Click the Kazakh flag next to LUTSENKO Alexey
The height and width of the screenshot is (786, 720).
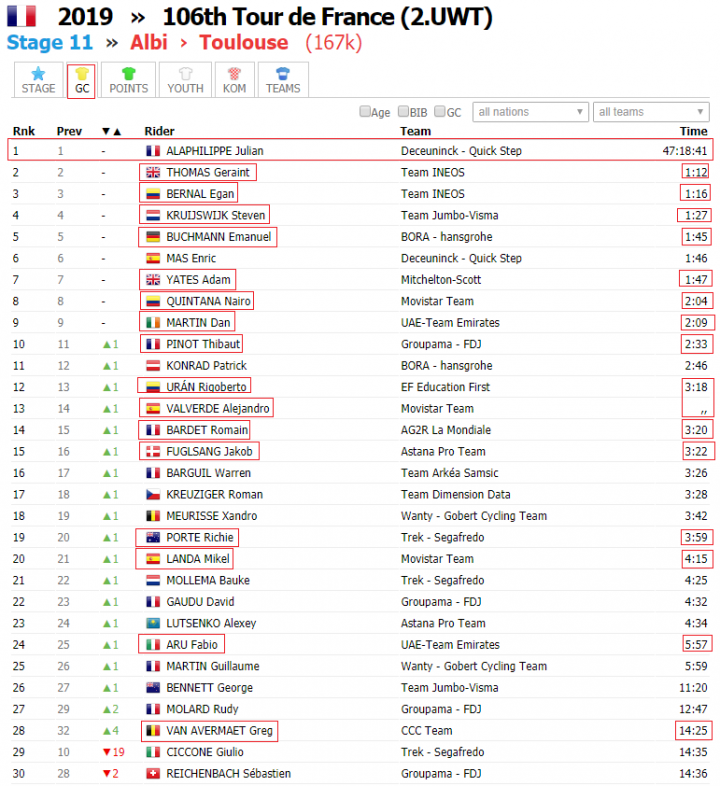tap(153, 623)
